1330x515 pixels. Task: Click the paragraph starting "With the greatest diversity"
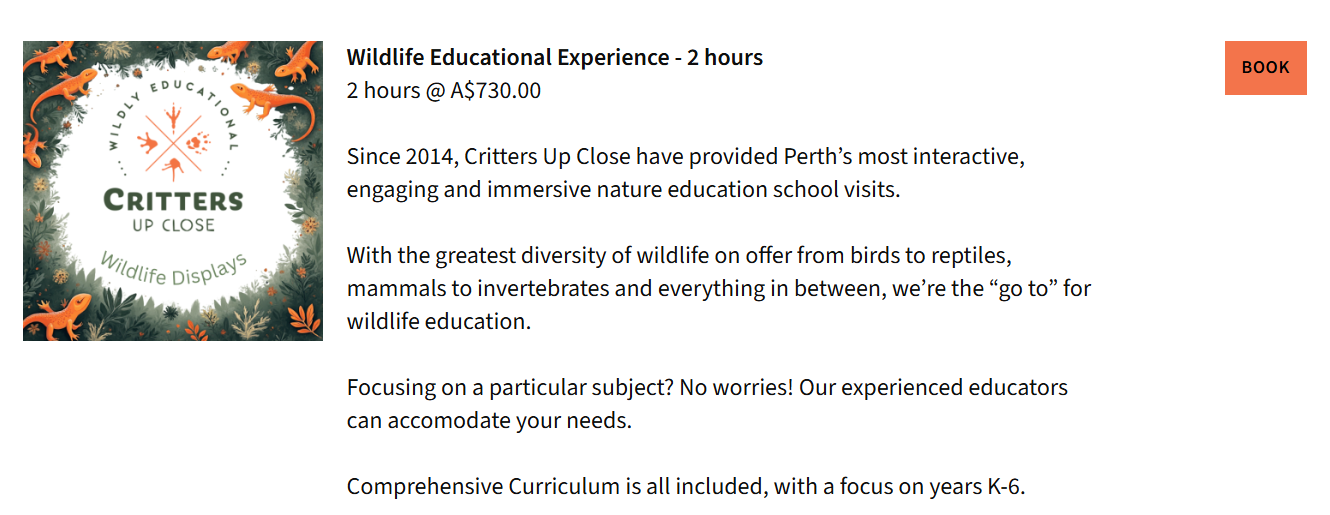tap(718, 288)
